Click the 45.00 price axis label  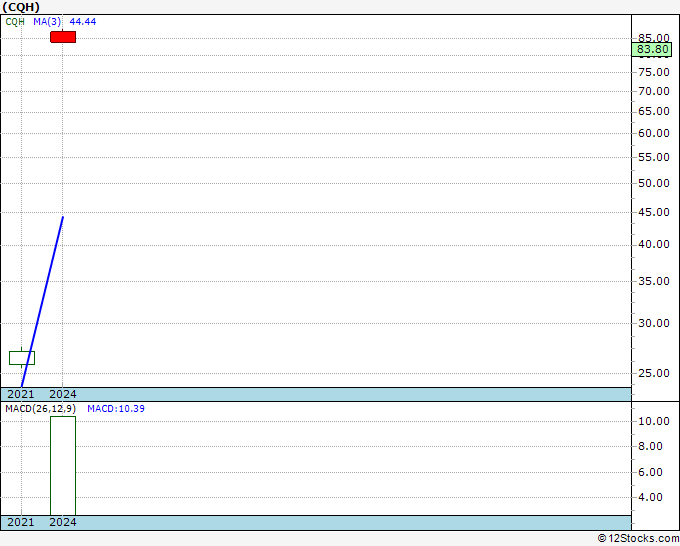pyautogui.click(x=654, y=212)
